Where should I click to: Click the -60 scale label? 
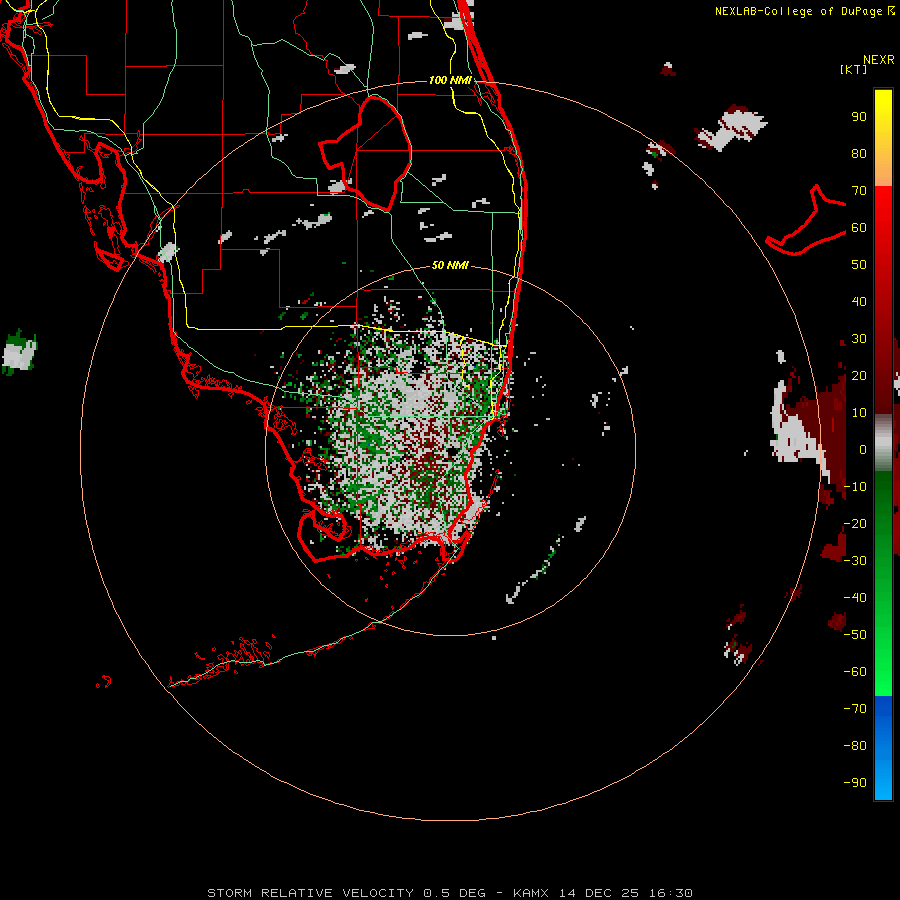point(855,672)
